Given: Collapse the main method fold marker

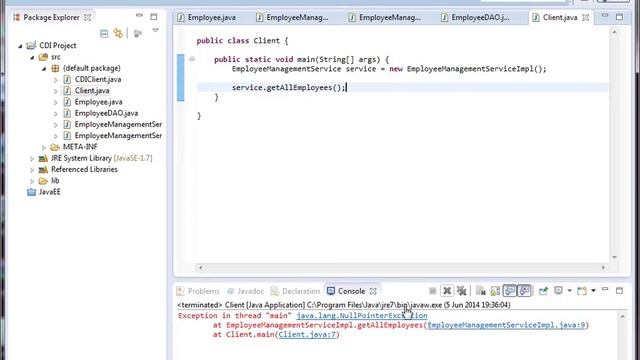Looking at the screenshot, I should click(192, 59).
